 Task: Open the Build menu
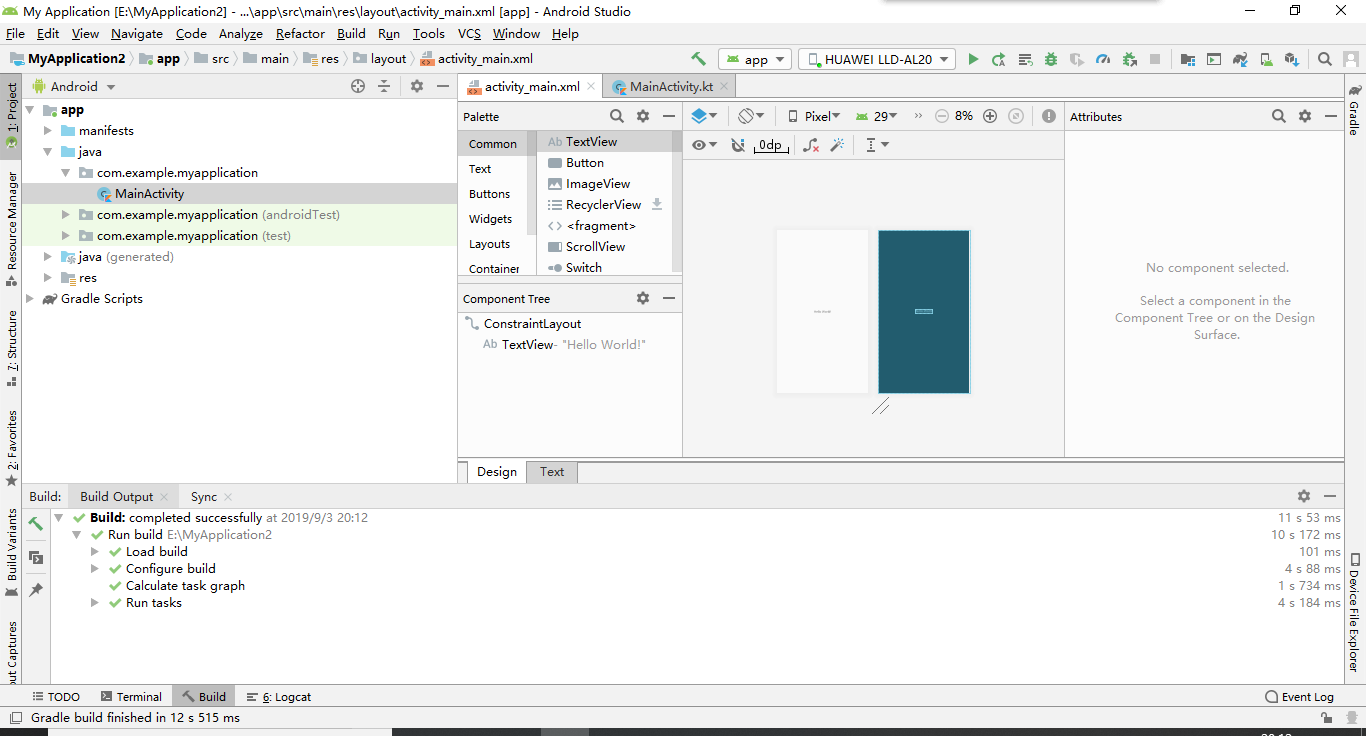click(351, 33)
